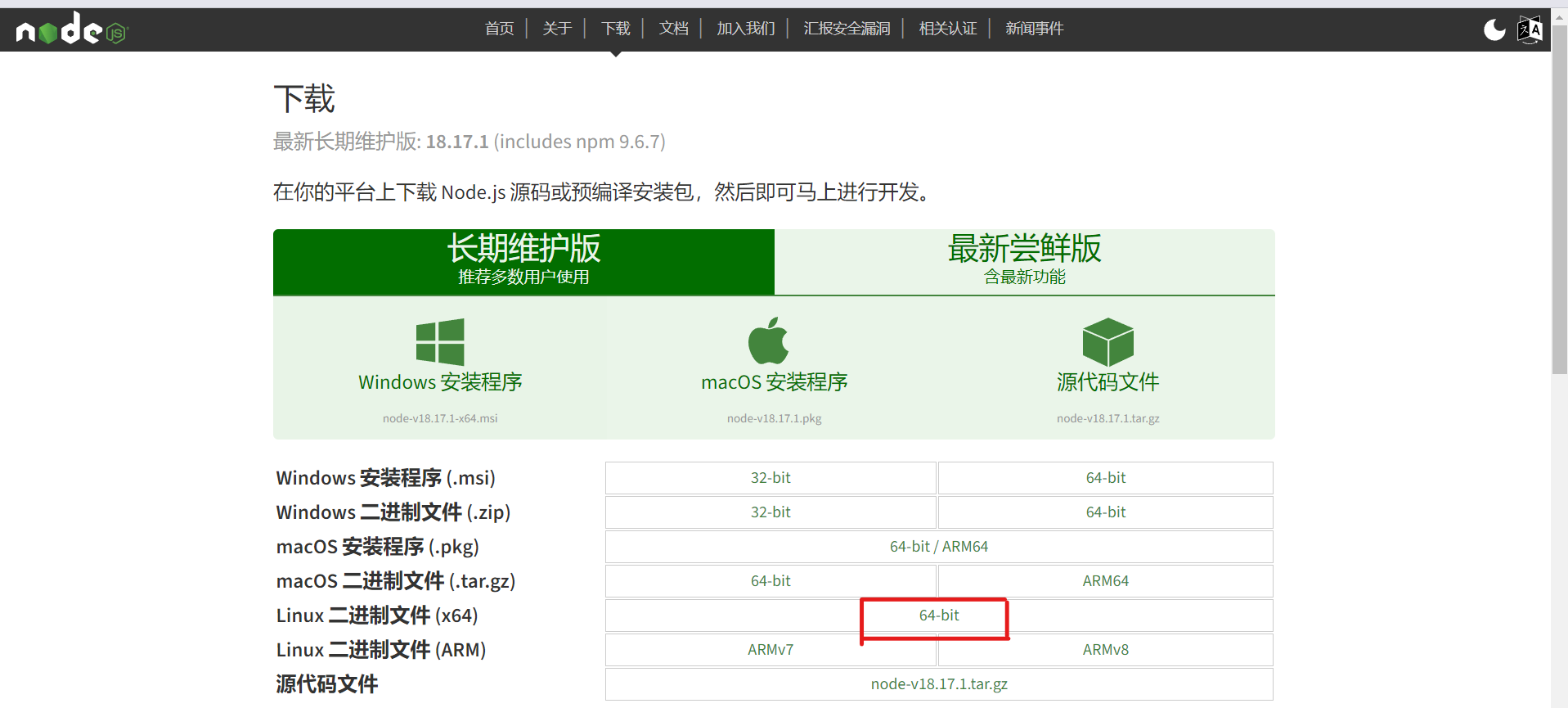Click the macOS 二进制文件 (.tar.gz) row label
This screenshot has width=1568, height=708.
(396, 581)
